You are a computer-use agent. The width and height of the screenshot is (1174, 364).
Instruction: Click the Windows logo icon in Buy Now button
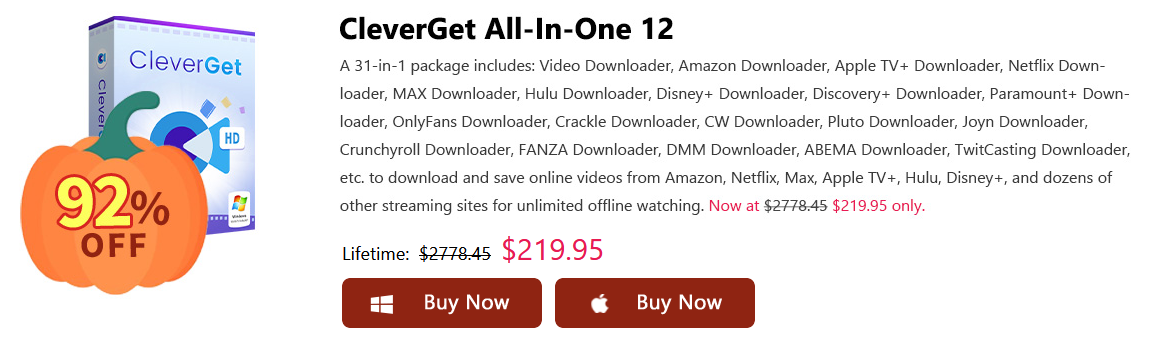[382, 303]
